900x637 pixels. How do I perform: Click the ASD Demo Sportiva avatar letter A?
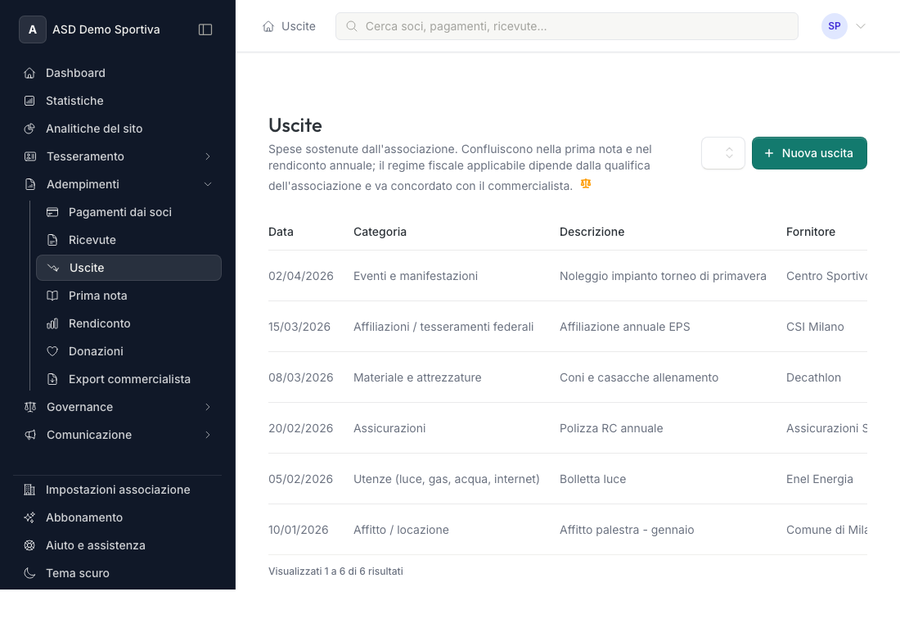[x=33, y=30]
